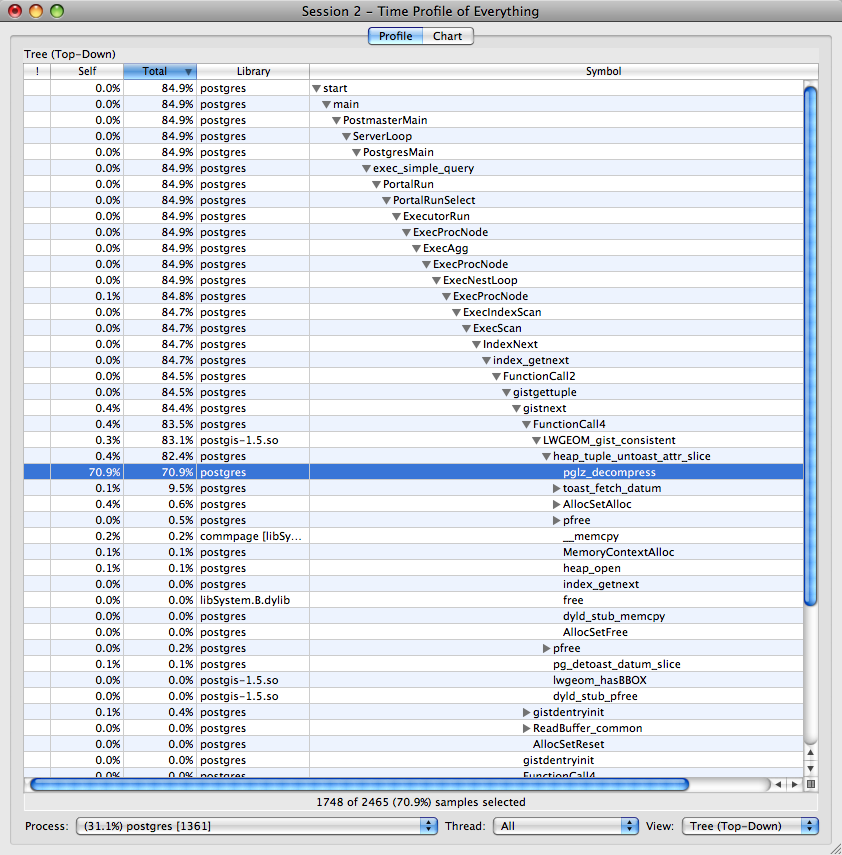Expand the toast_fetch_datum node
The height and width of the screenshot is (855, 842).
click(x=557, y=488)
